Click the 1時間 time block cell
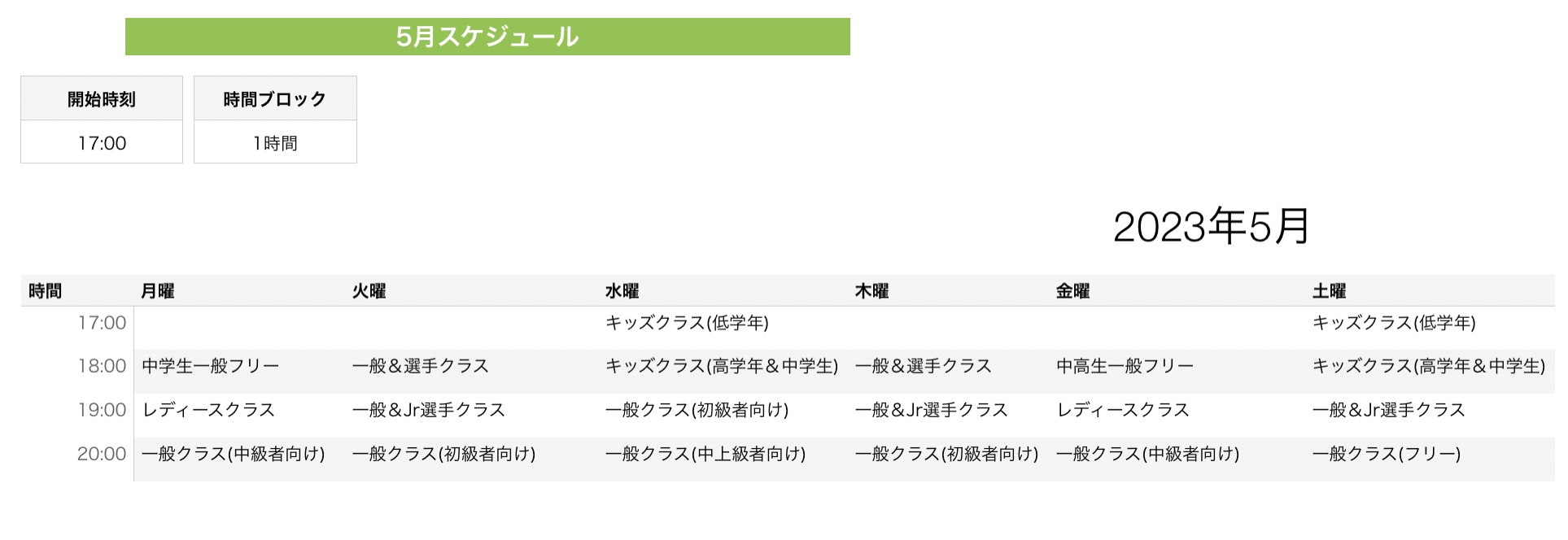Viewport: 1568px width, 540px height. pos(275,142)
